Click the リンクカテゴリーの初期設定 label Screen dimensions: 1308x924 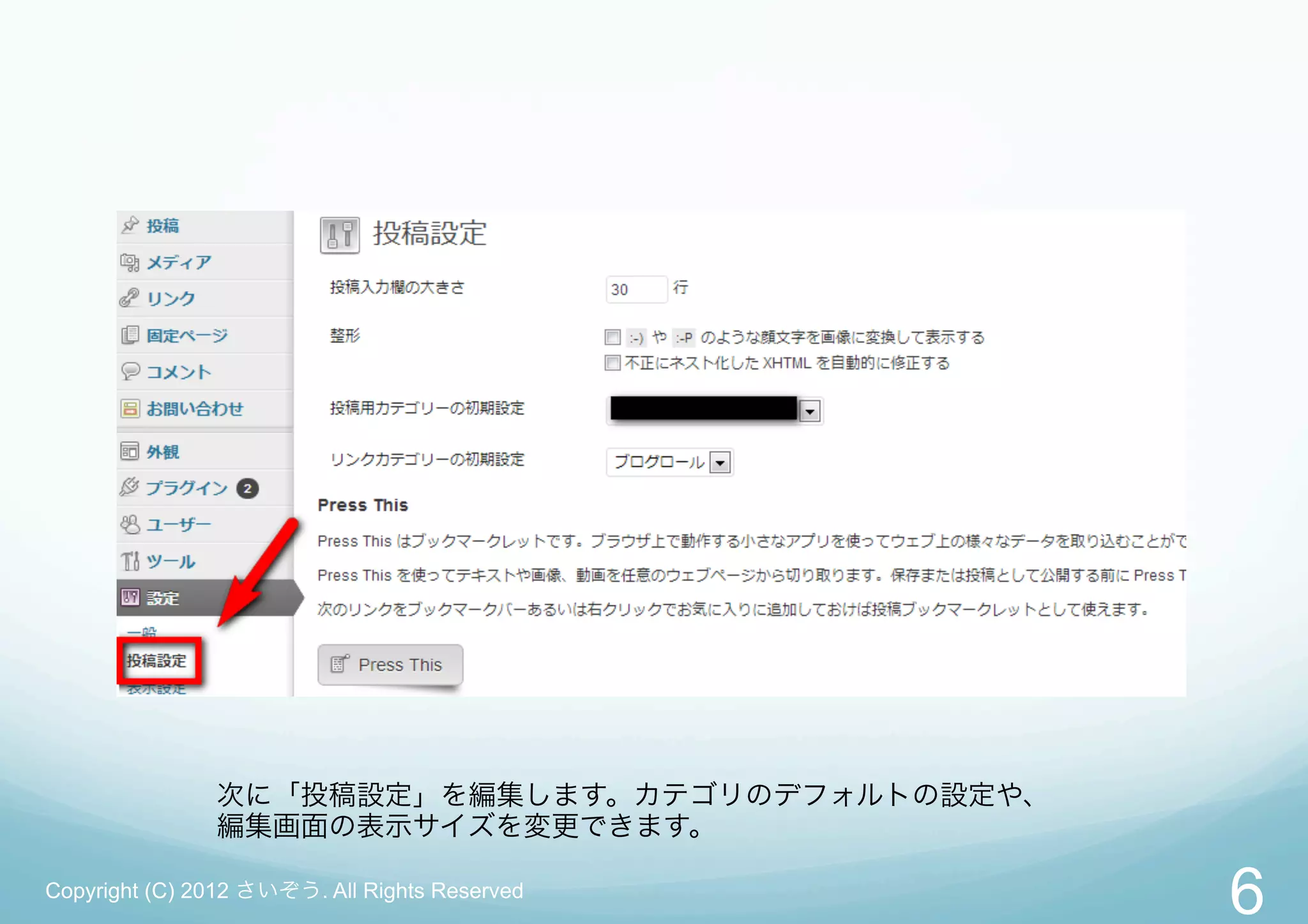(427, 459)
